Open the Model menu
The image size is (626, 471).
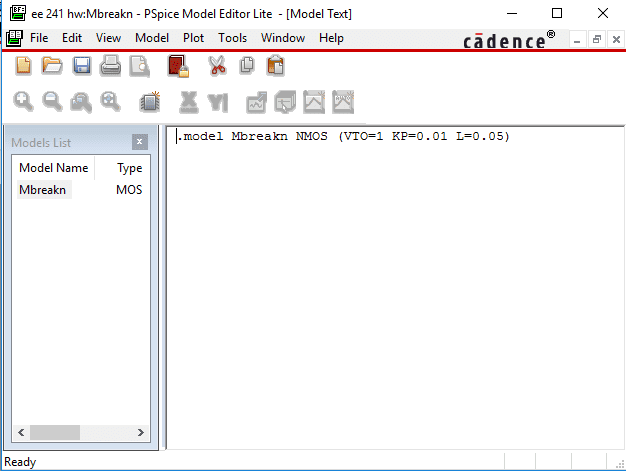coord(152,38)
